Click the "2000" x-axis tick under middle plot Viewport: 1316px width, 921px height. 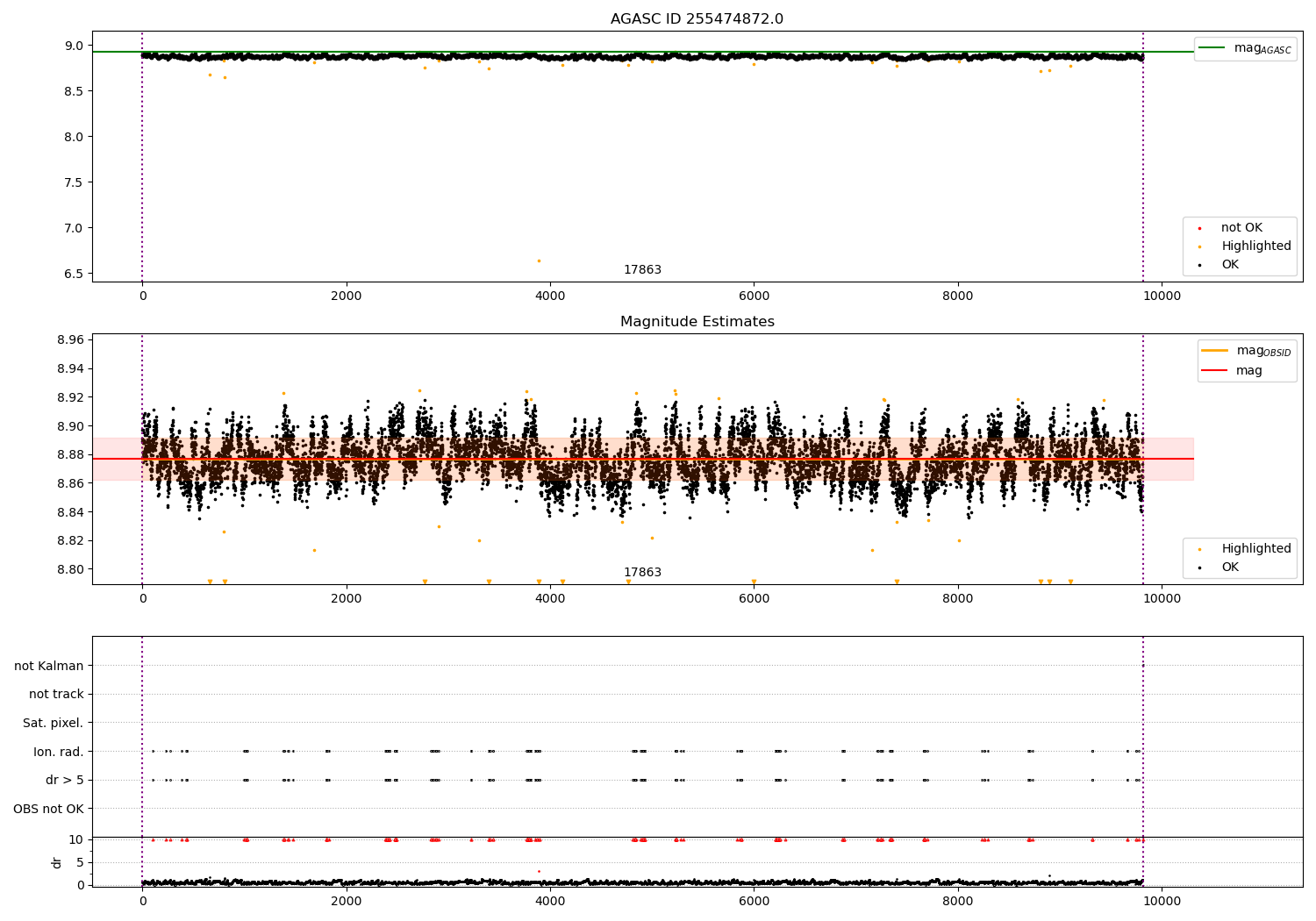(347, 599)
